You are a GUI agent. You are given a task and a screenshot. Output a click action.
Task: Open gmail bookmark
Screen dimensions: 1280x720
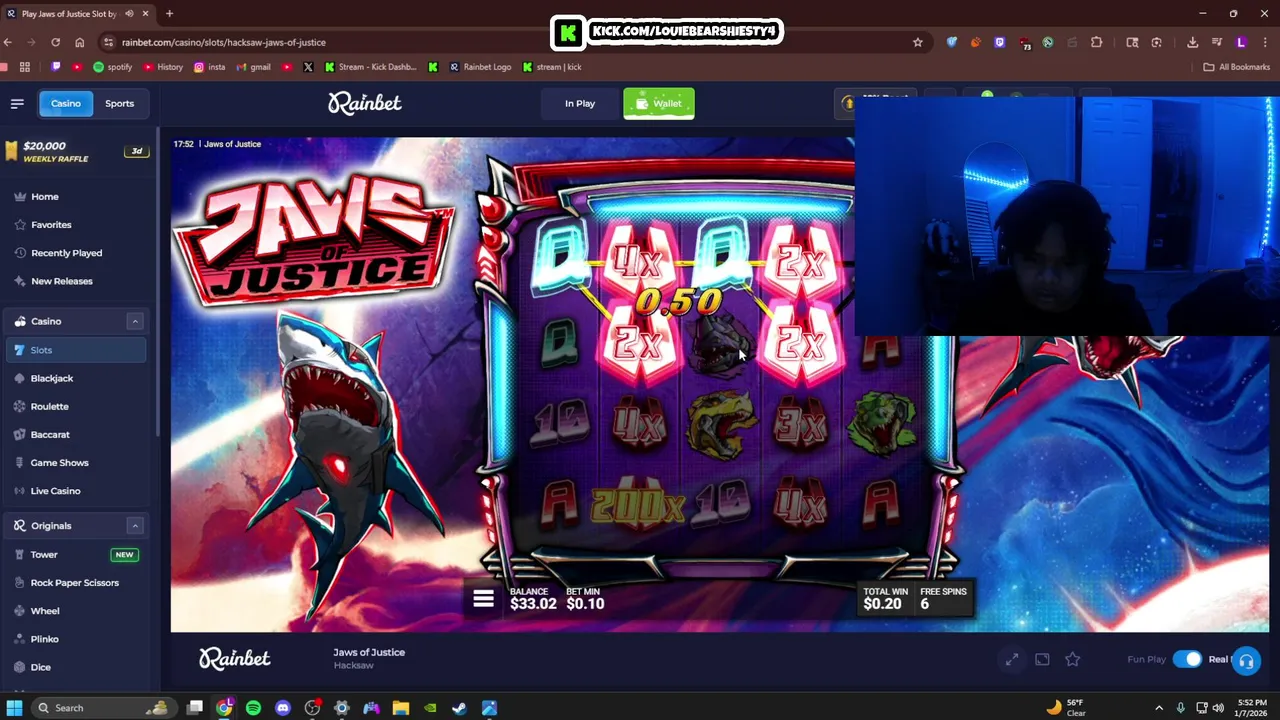click(x=253, y=67)
